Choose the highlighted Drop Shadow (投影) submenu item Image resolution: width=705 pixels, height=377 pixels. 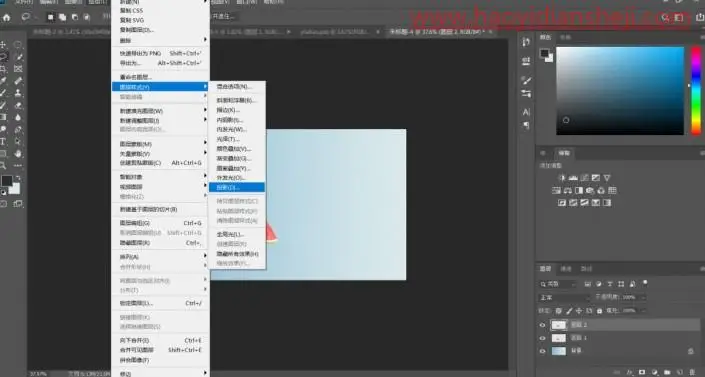[x=236, y=188]
